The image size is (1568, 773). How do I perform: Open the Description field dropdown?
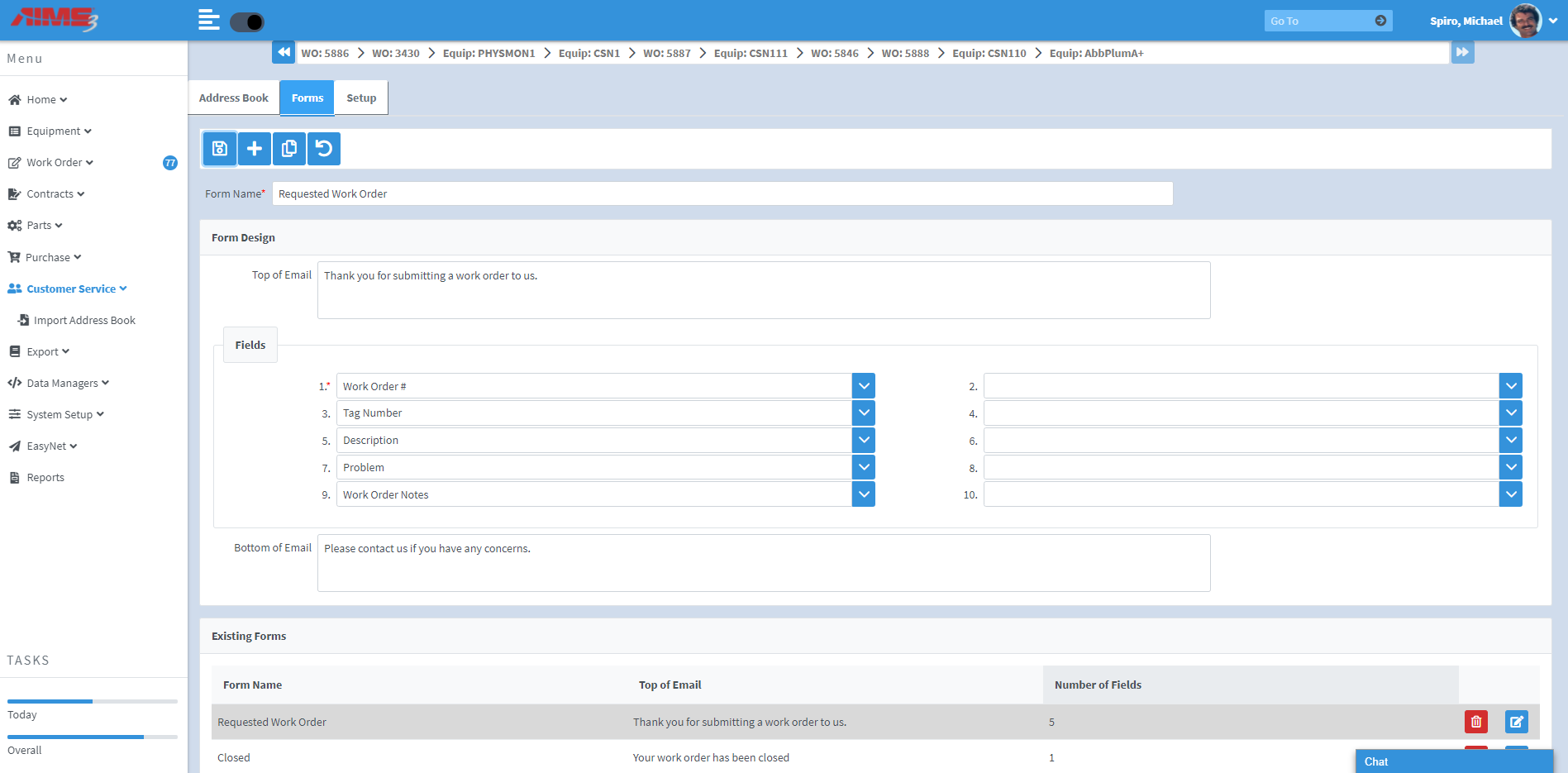(x=864, y=440)
